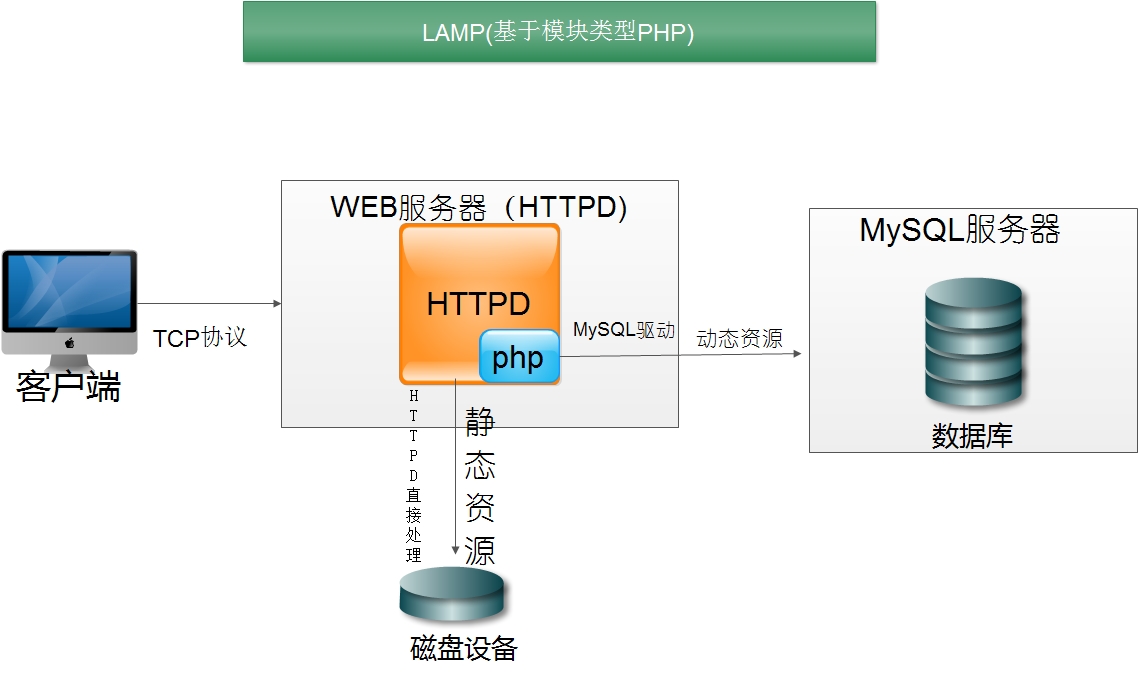Click the blue php module box

(519, 356)
